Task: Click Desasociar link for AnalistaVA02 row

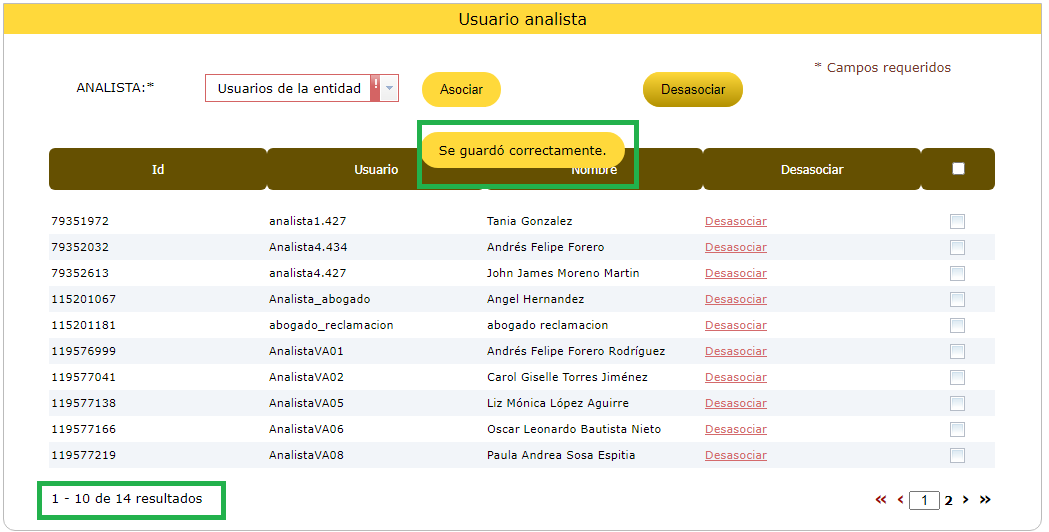Action: pyautogui.click(x=735, y=377)
